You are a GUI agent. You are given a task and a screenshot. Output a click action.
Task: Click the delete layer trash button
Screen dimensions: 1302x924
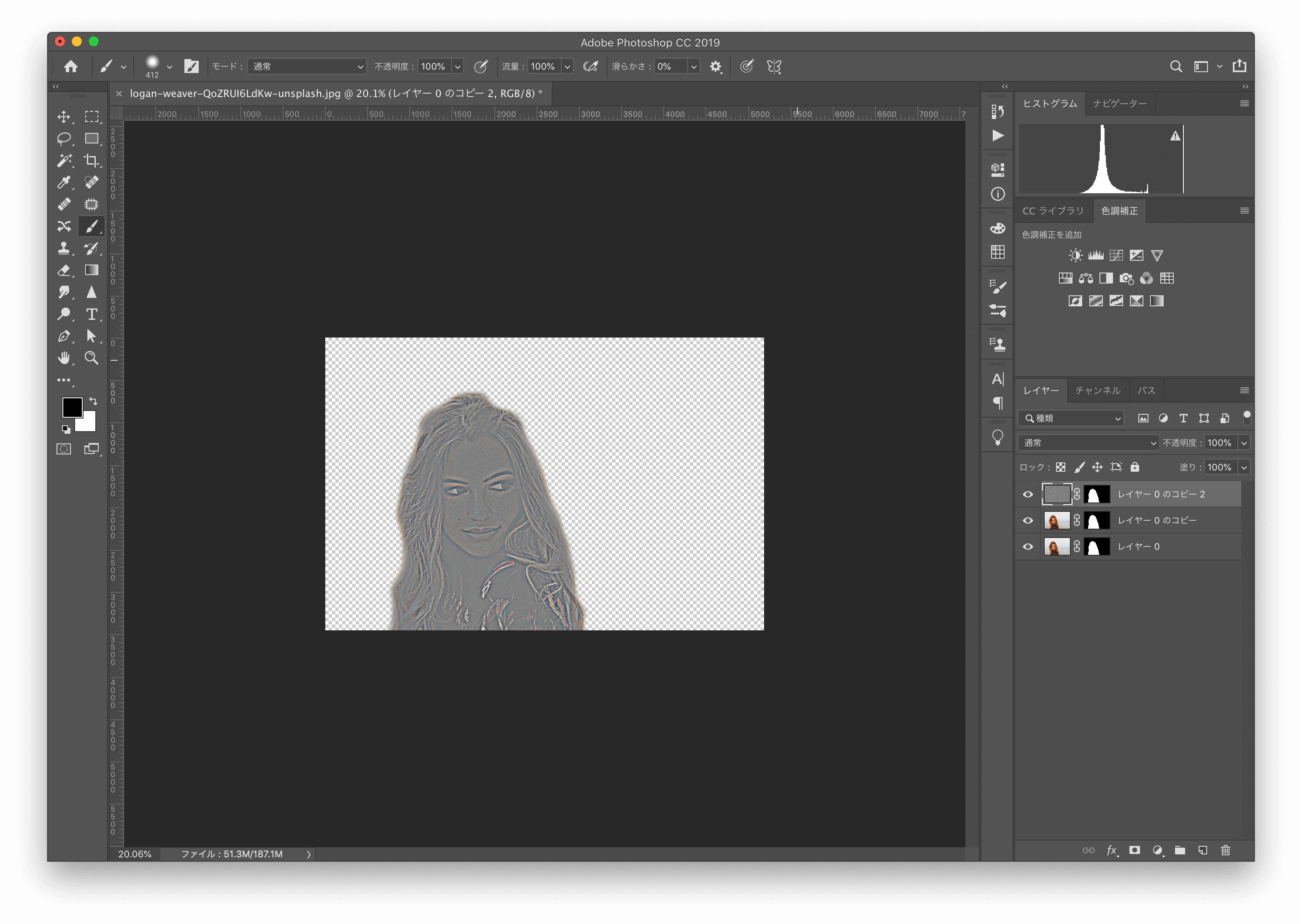point(1226,850)
